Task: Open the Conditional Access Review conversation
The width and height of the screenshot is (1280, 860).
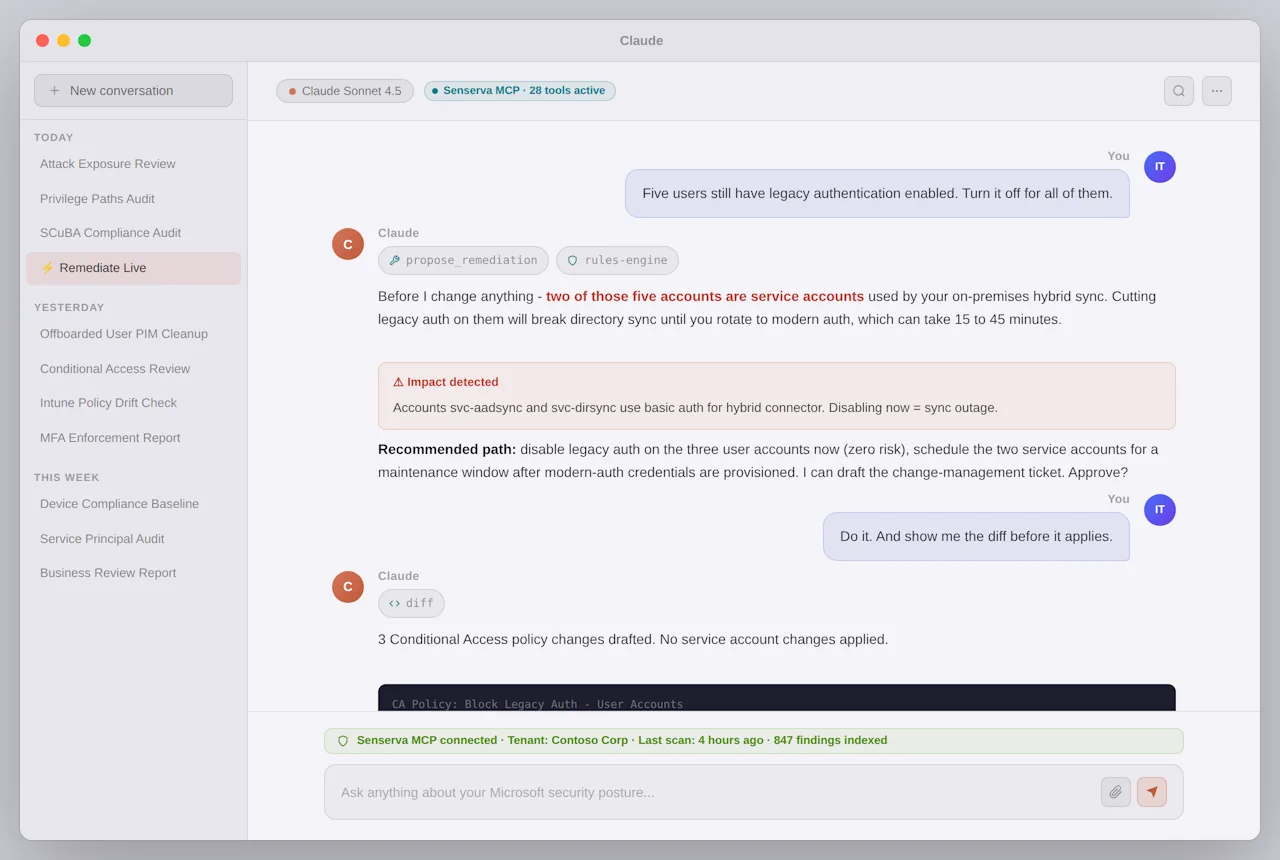Action: click(x=133, y=369)
